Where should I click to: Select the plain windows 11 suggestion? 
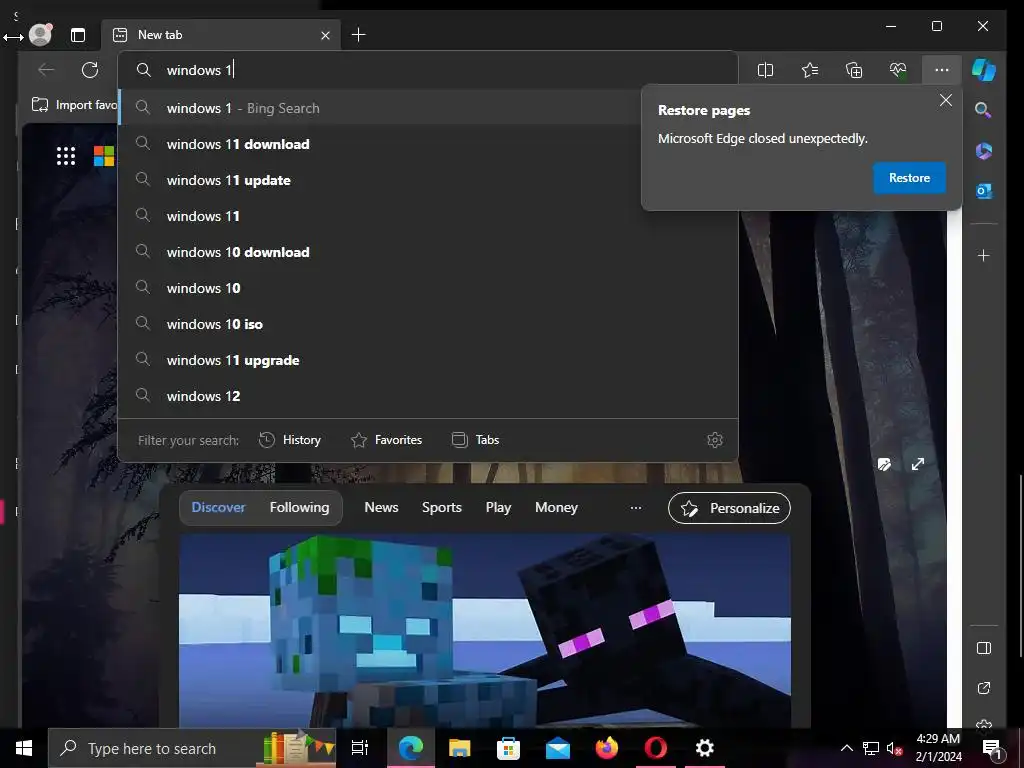[x=428, y=216]
